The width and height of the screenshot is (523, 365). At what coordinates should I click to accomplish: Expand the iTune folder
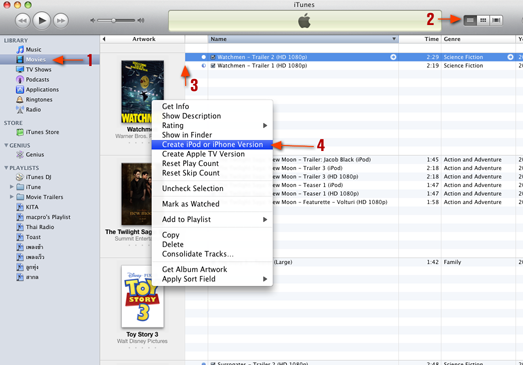tap(12, 187)
